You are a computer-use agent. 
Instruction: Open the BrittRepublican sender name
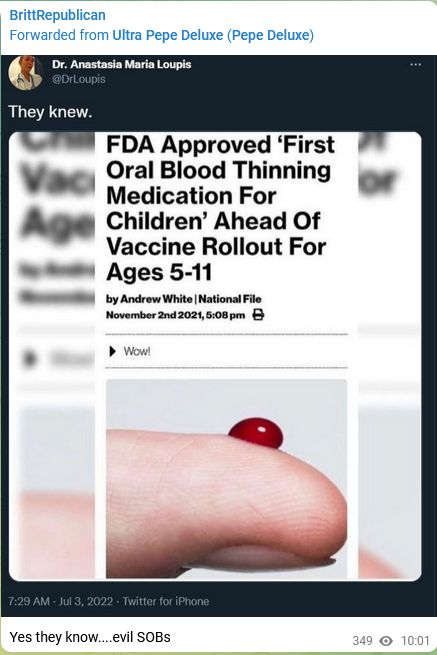(57, 15)
